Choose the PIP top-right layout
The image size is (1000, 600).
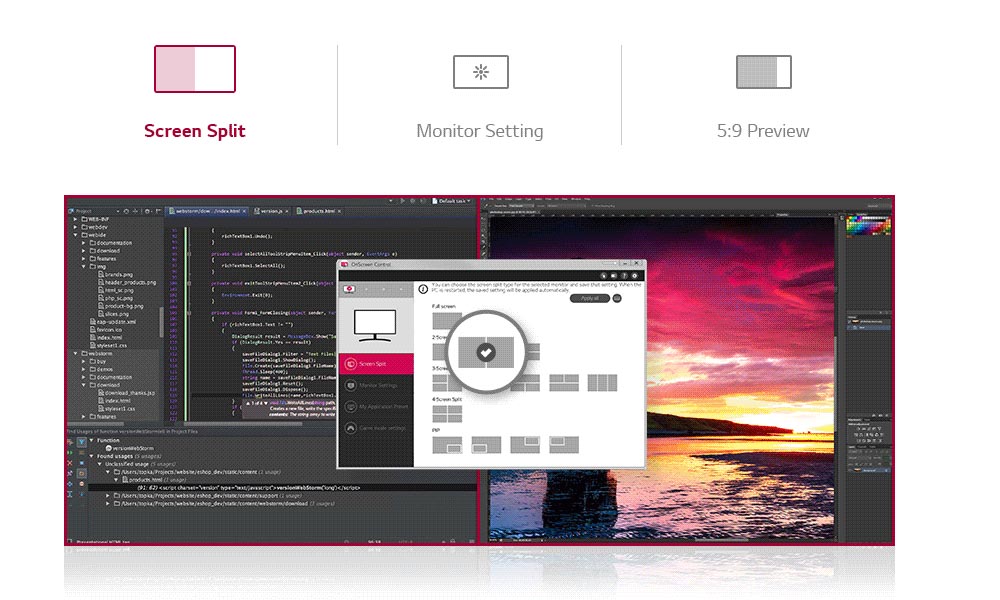pos(525,444)
